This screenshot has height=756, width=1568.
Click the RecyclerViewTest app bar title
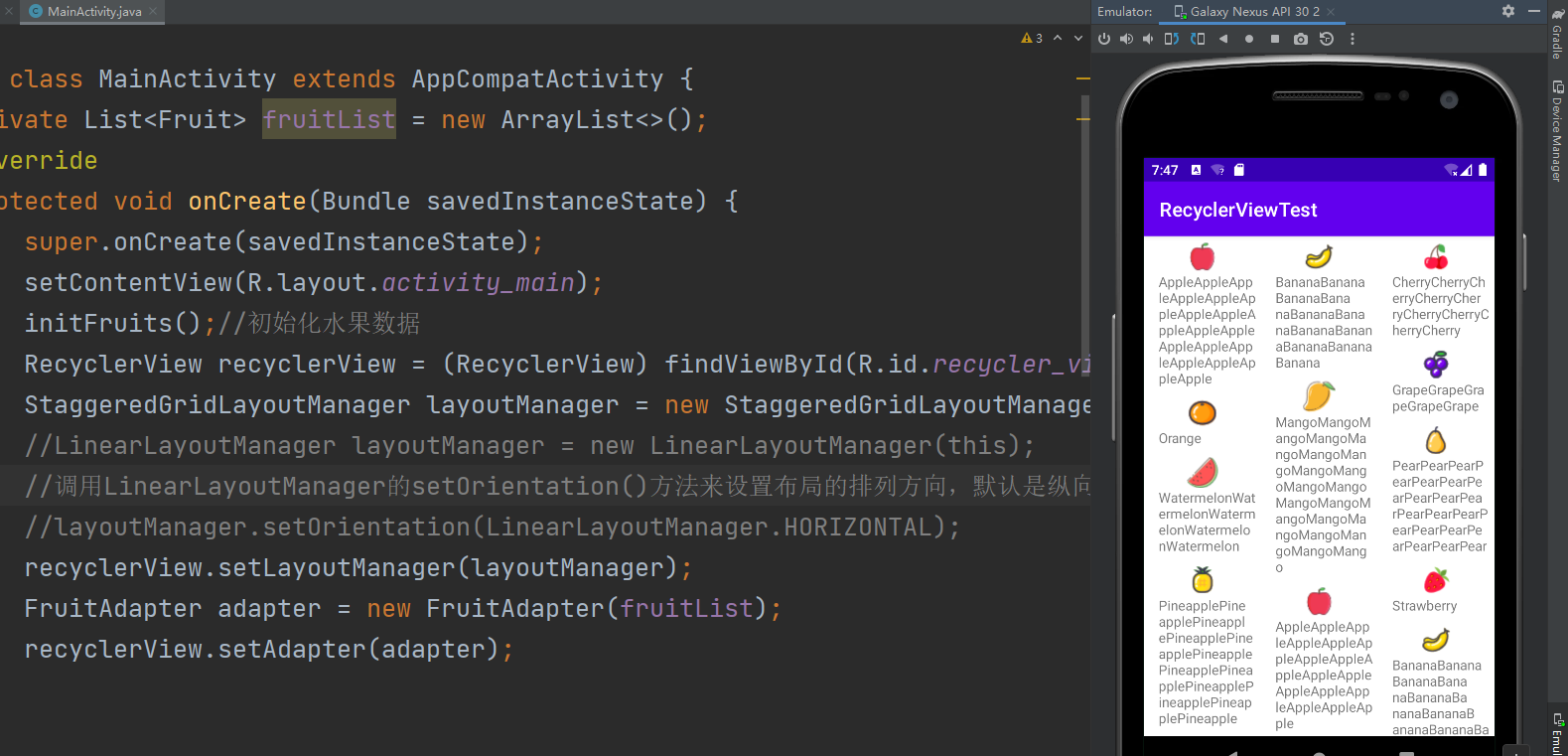point(1238,211)
